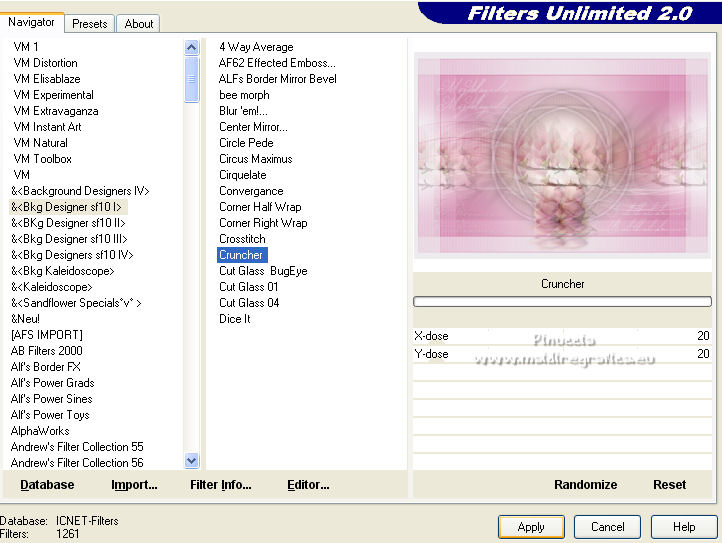Choose Center Mirror... filter
This screenshot has width=722, height=543.
[x=253, y=127]
